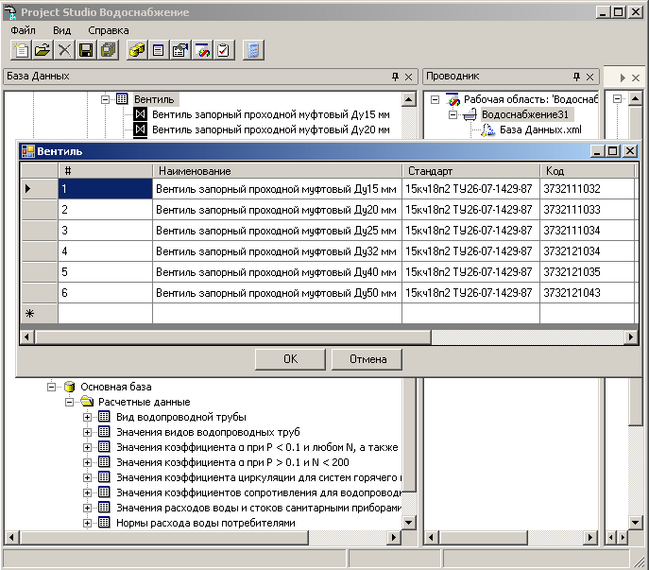Click the list window toolbar icon

tap(158, 50)
